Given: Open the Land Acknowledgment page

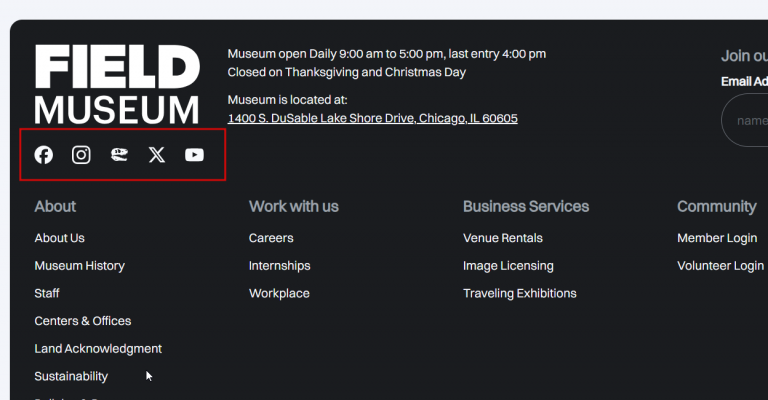Looking at the screenshot, I should click(x=98, y=349).
